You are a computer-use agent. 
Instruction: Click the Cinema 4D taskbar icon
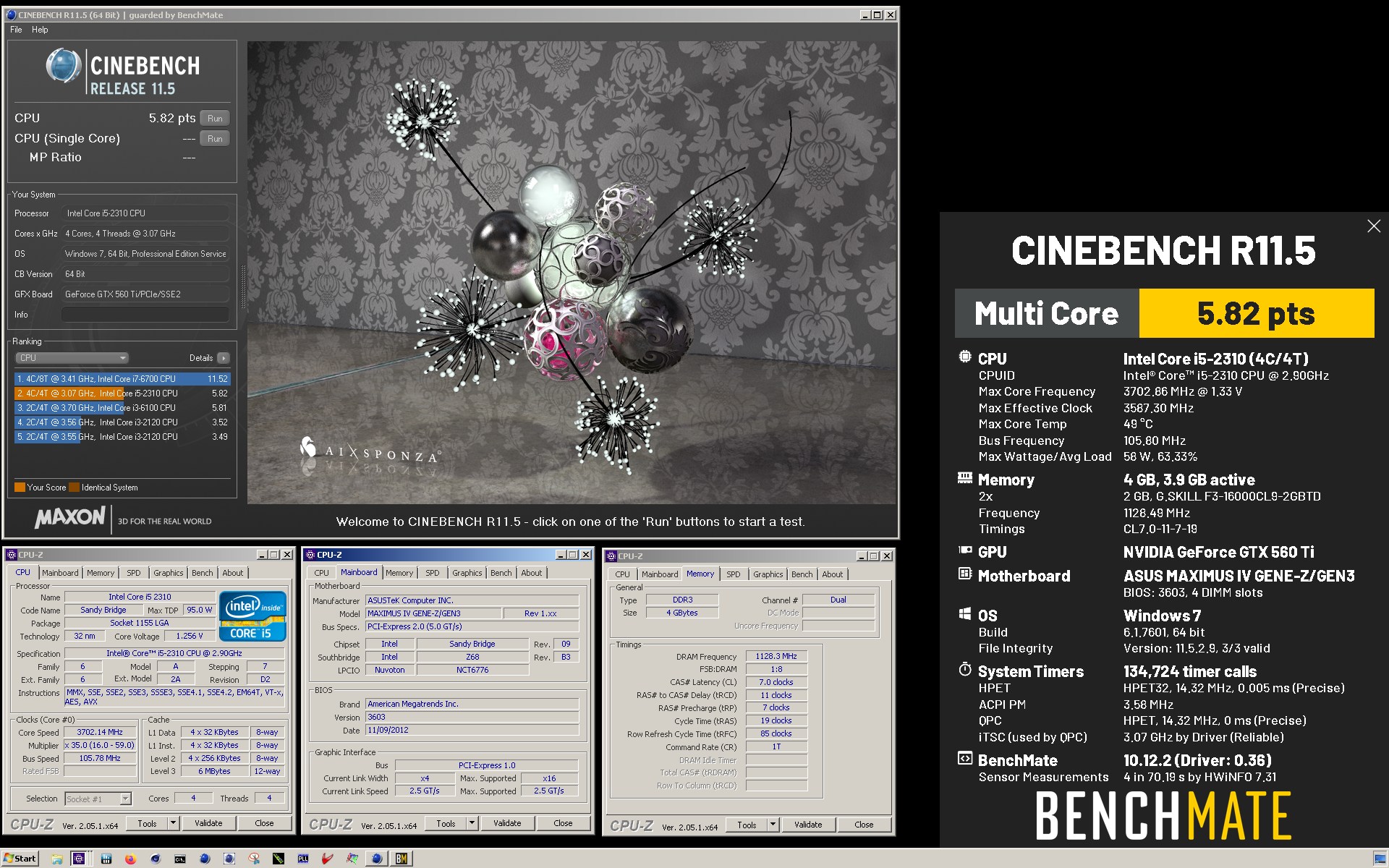(x=155, y=859)
